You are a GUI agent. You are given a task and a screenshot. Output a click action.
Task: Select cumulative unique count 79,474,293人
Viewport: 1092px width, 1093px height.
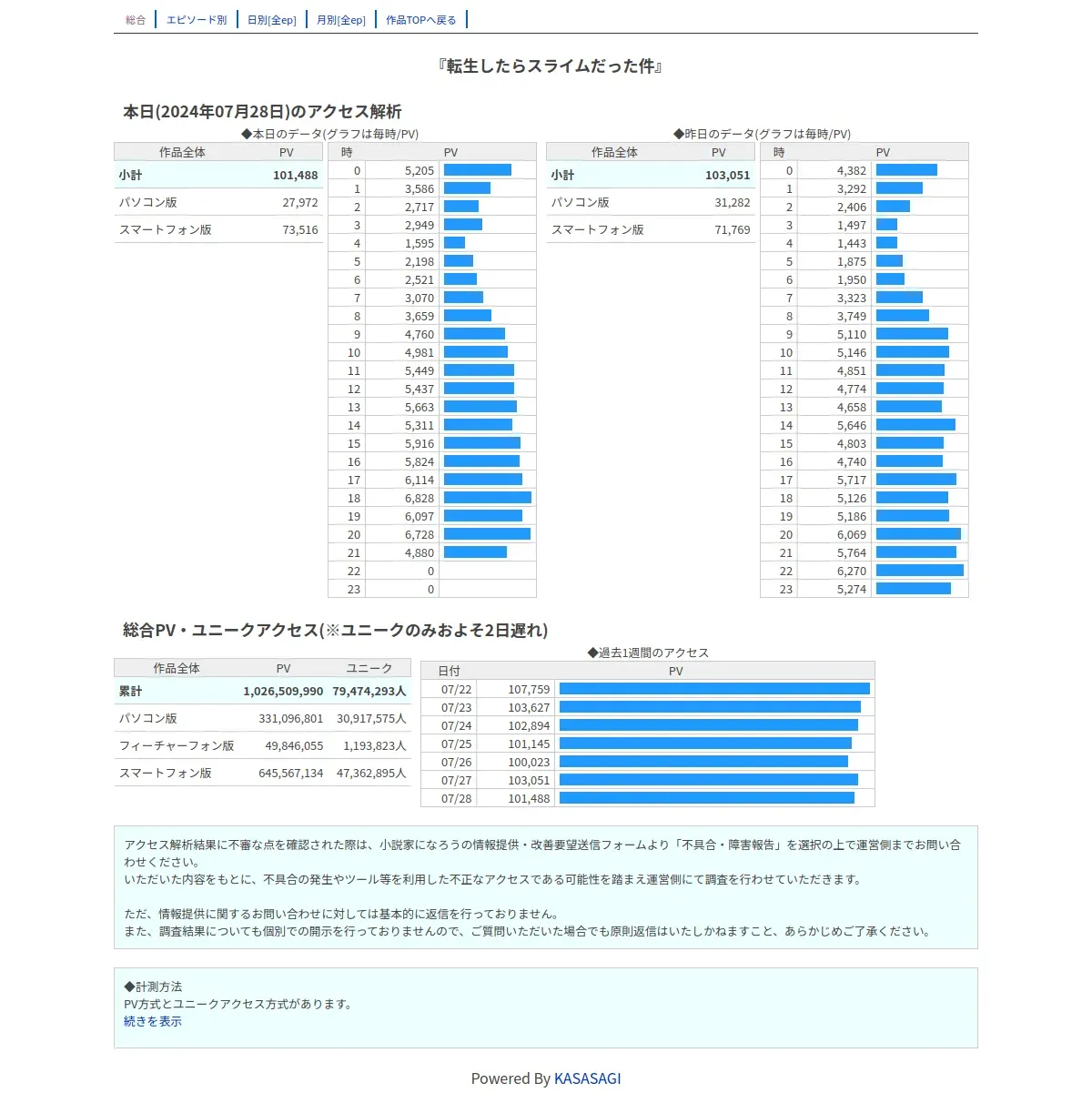[x=369, y=691]
